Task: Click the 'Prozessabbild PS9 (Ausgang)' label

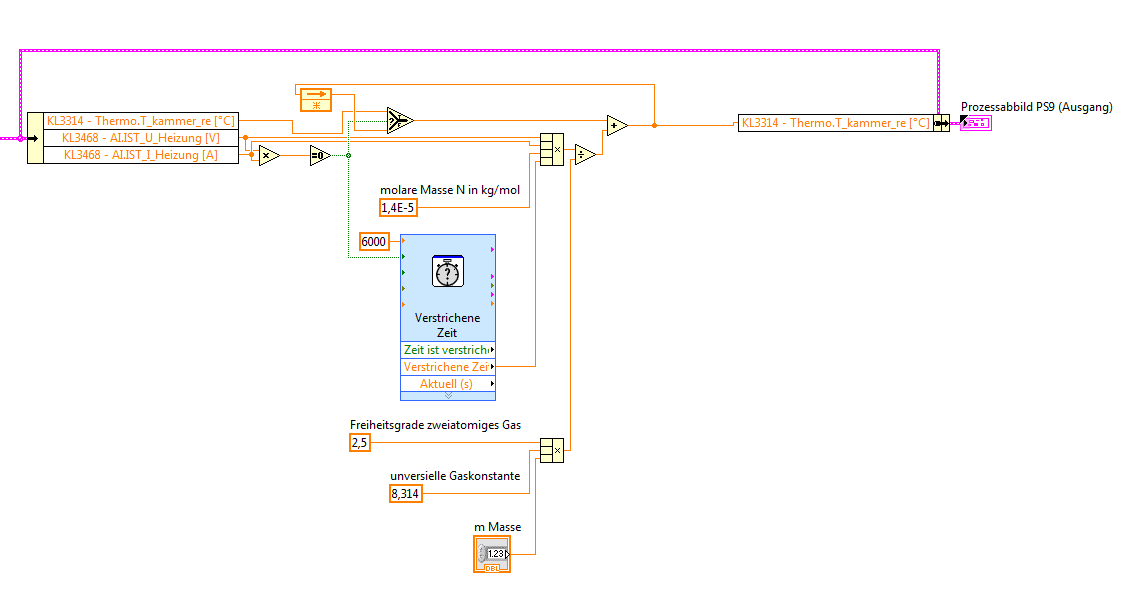Action: click(1036, 107)
